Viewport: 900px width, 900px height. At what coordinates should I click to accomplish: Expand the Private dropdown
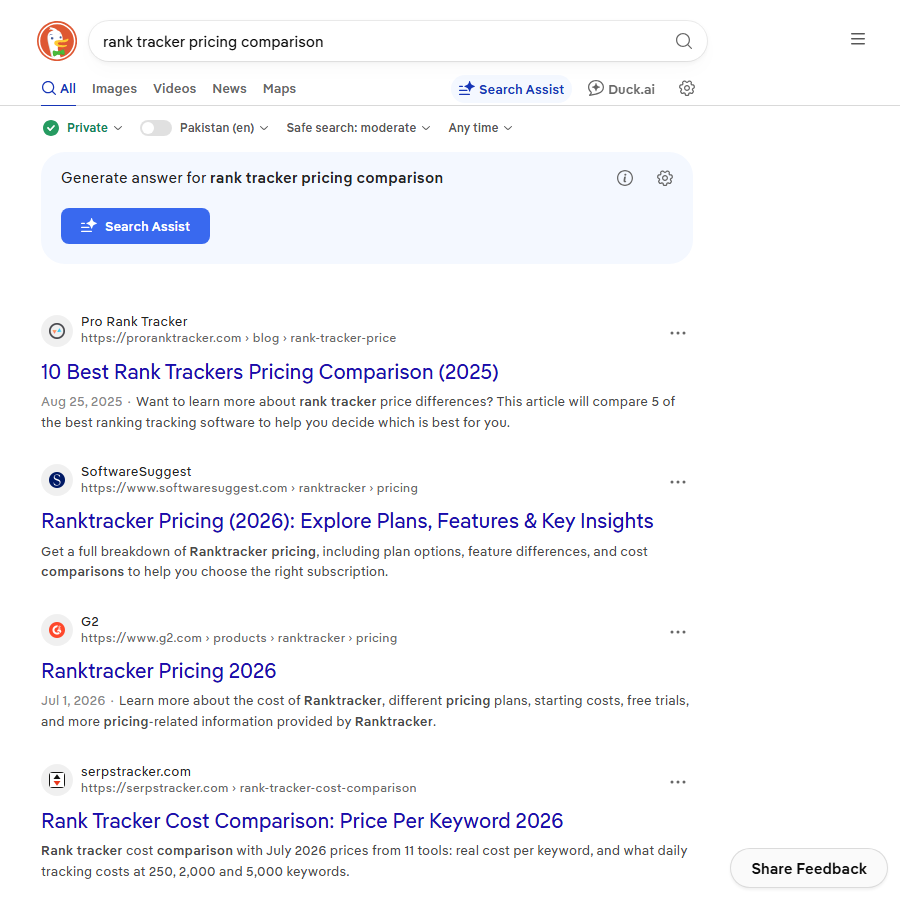coord(94,127)
